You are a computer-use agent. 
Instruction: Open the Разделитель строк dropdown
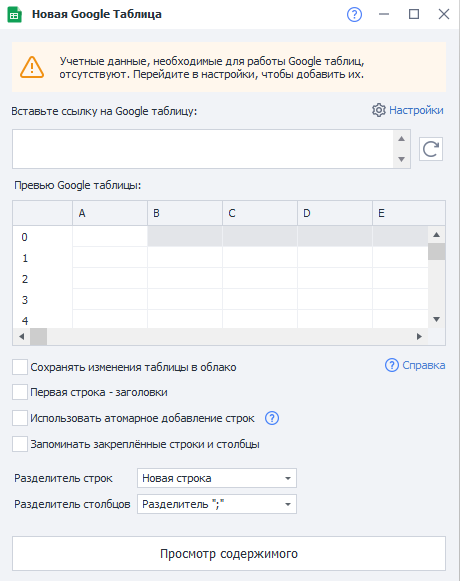tap(217, 478)
